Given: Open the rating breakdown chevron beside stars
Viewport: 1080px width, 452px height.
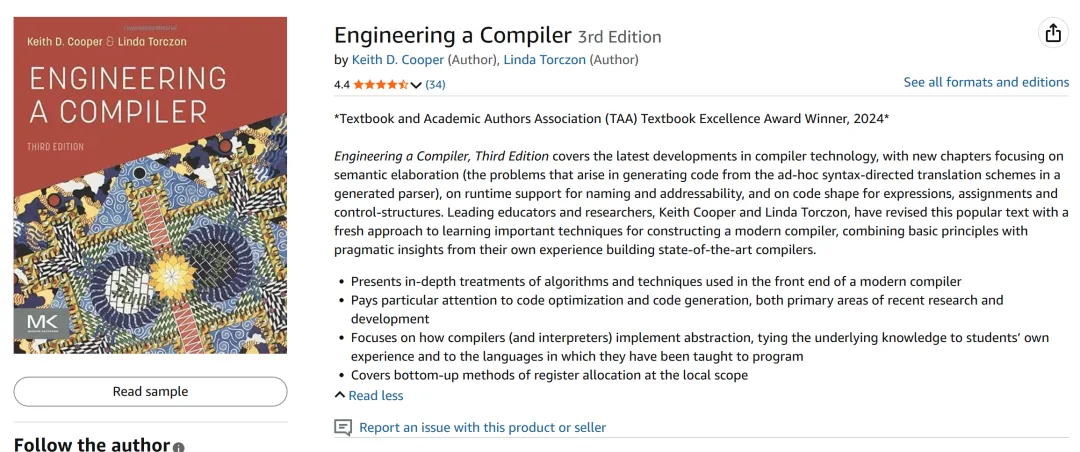Looking at the screenshot, I should tap(416, 85).
